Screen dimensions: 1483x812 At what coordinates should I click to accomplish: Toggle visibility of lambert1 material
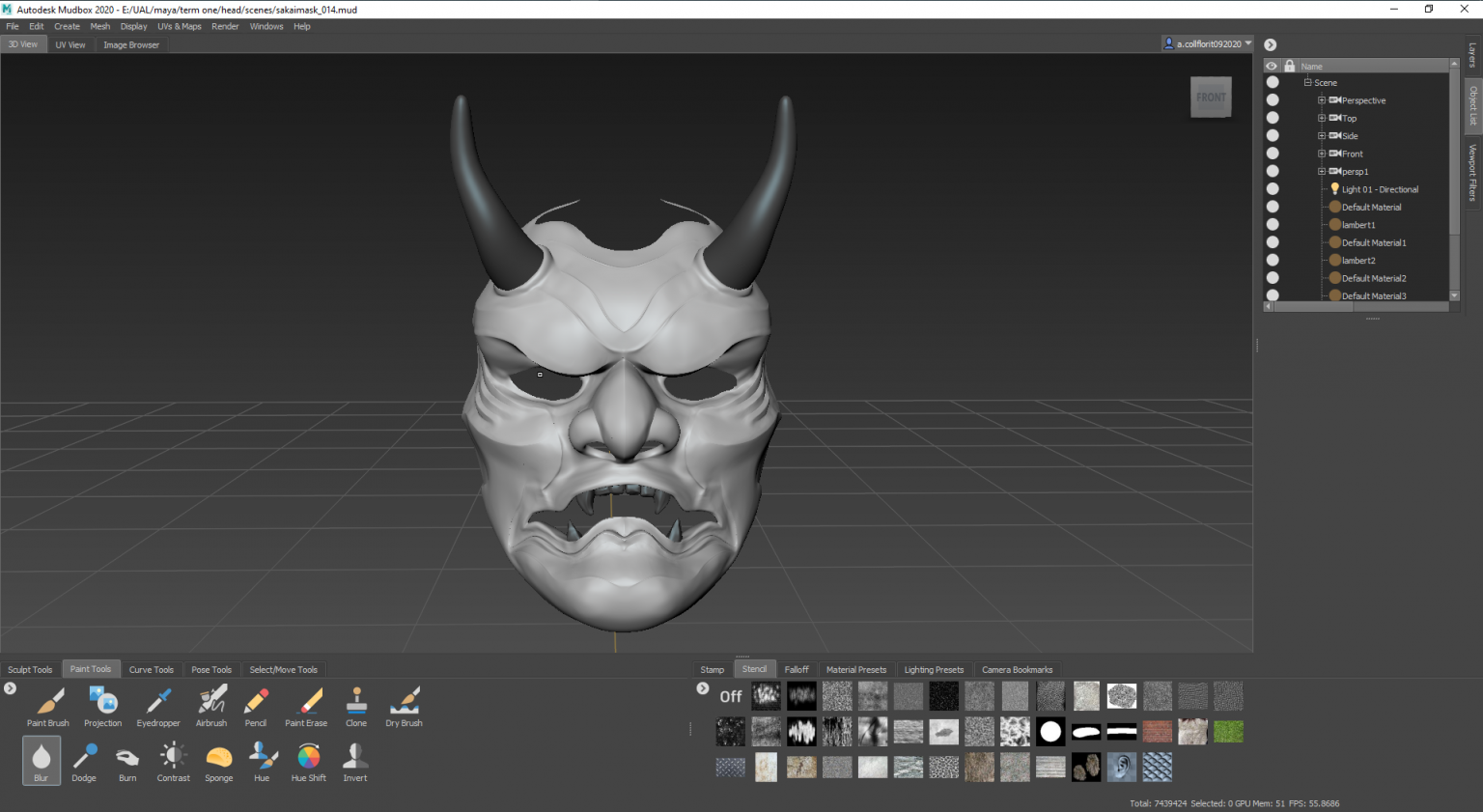tap(1272, 224)
